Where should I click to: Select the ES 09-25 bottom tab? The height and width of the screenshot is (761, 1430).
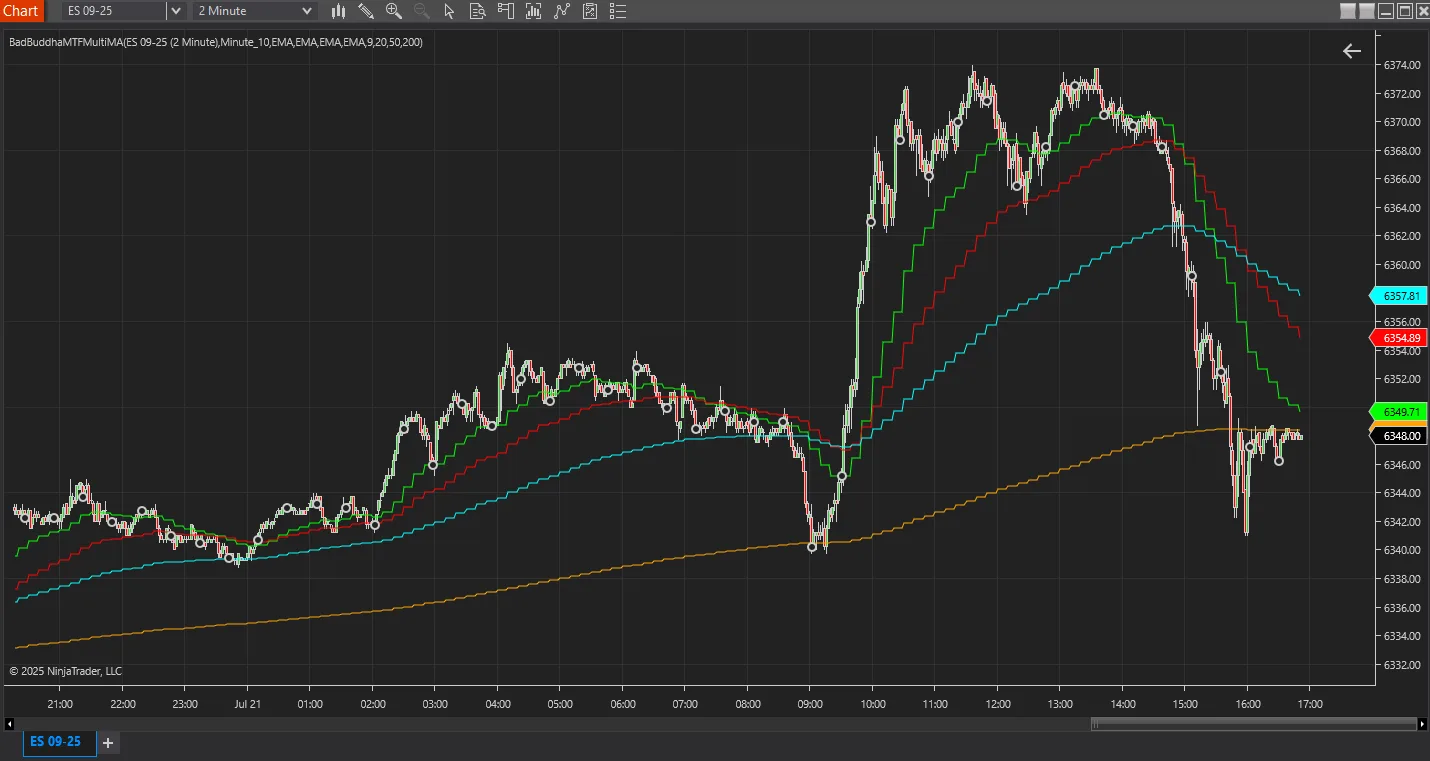59,742
